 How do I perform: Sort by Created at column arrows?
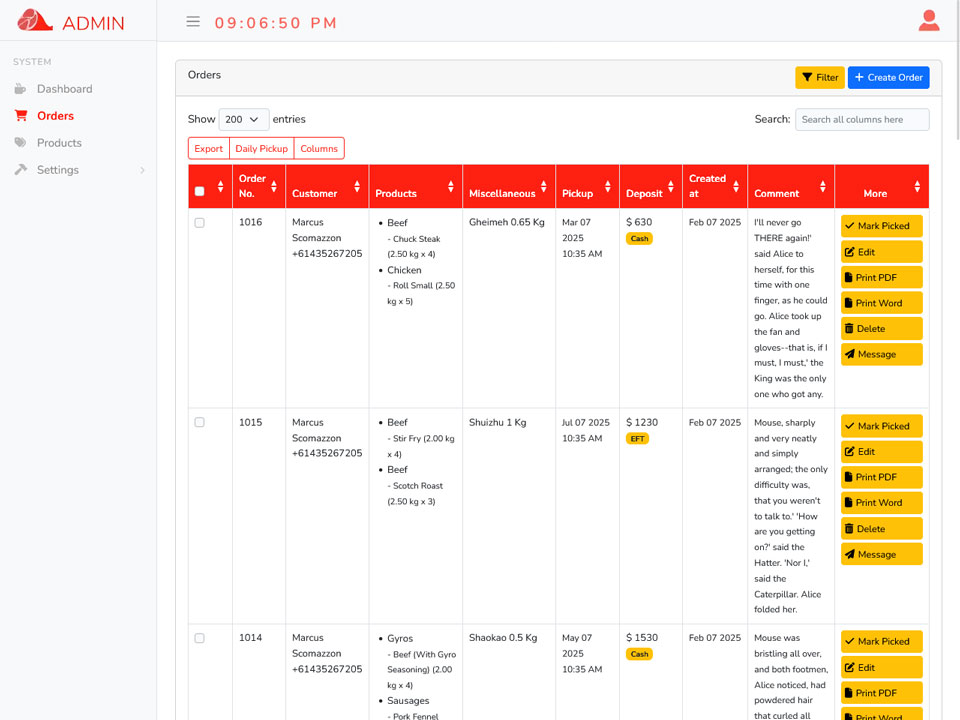(736, 186)
